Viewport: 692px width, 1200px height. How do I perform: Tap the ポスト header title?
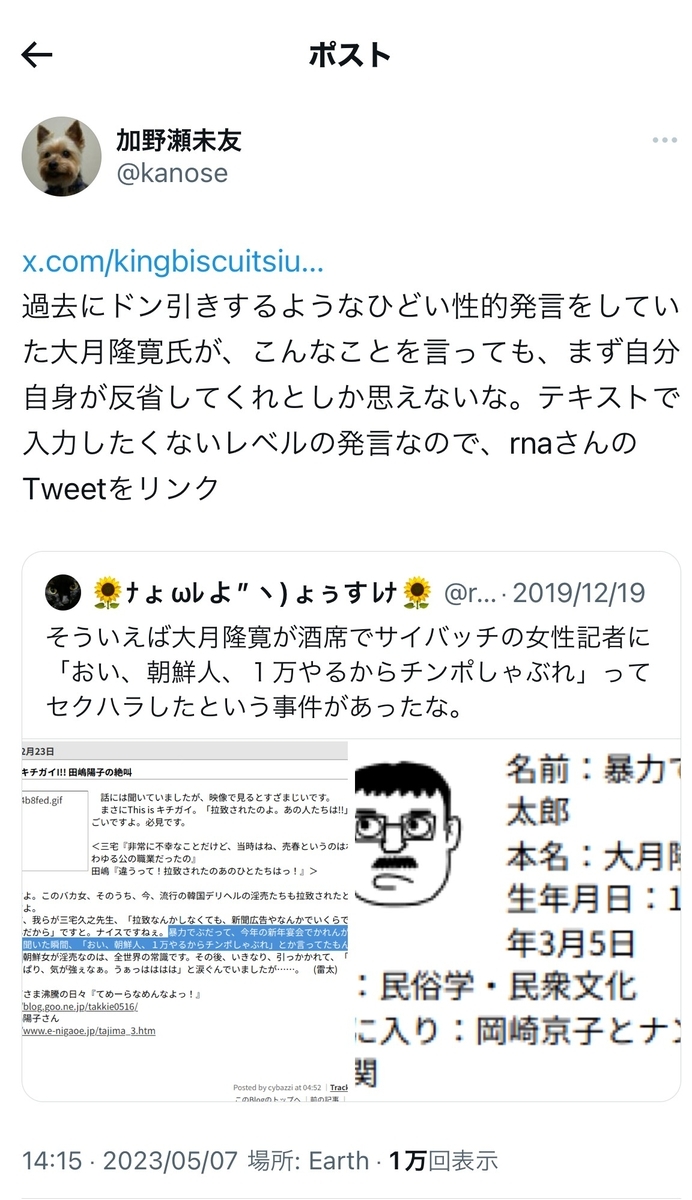(349, 55)
